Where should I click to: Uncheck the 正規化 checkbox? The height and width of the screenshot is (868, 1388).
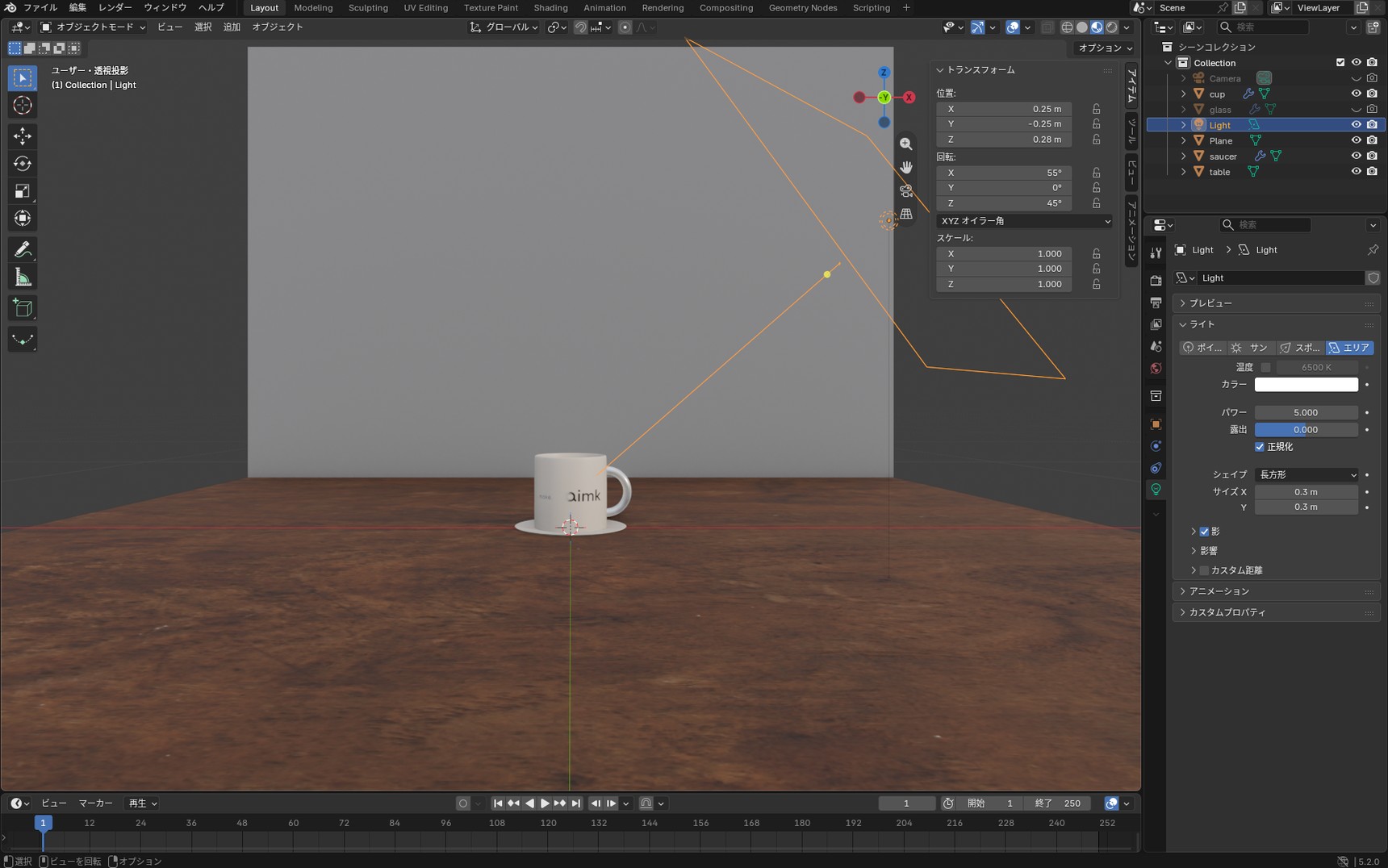tap(1260, 447)
